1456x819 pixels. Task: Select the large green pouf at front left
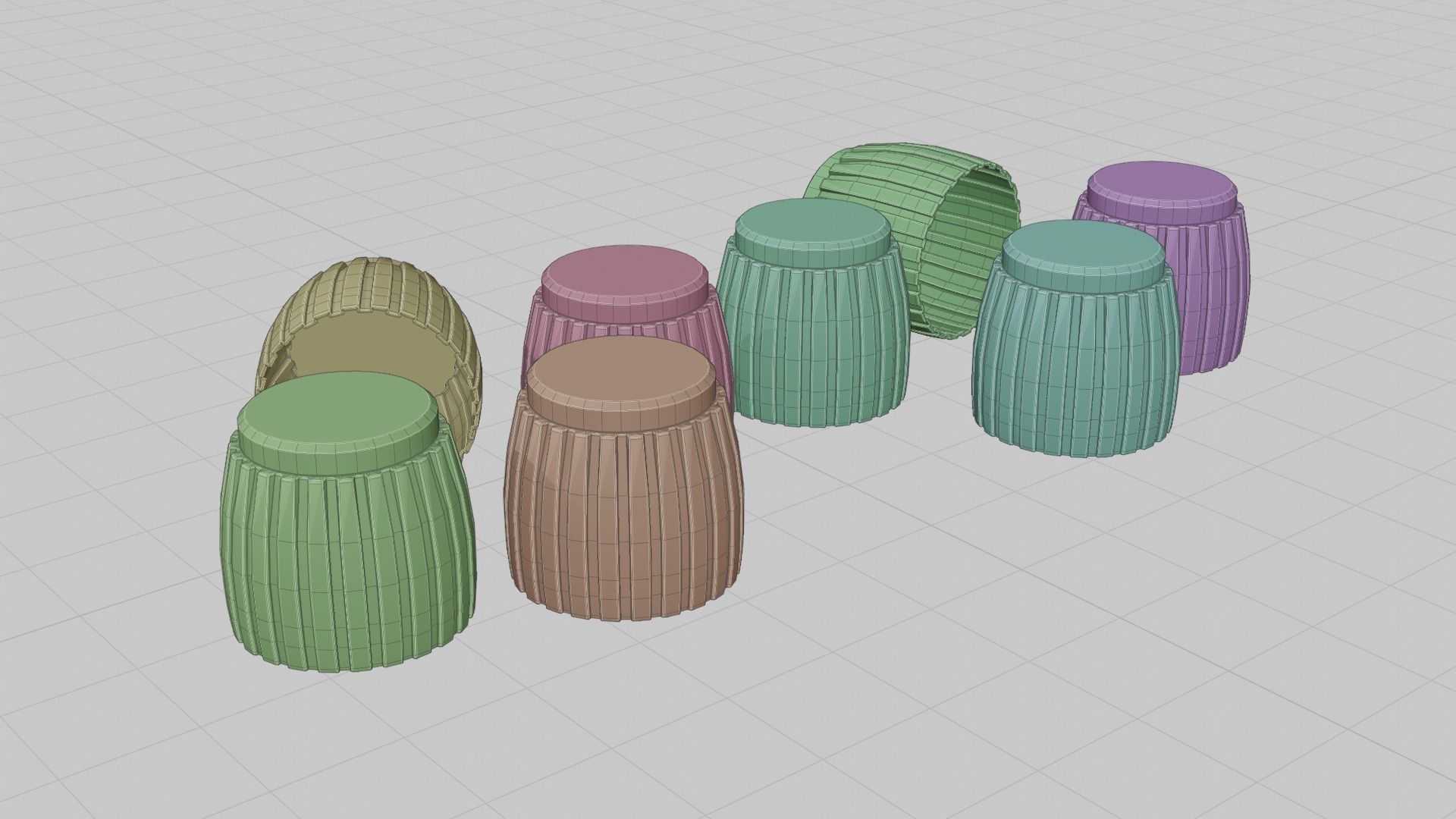pos(347,523)
